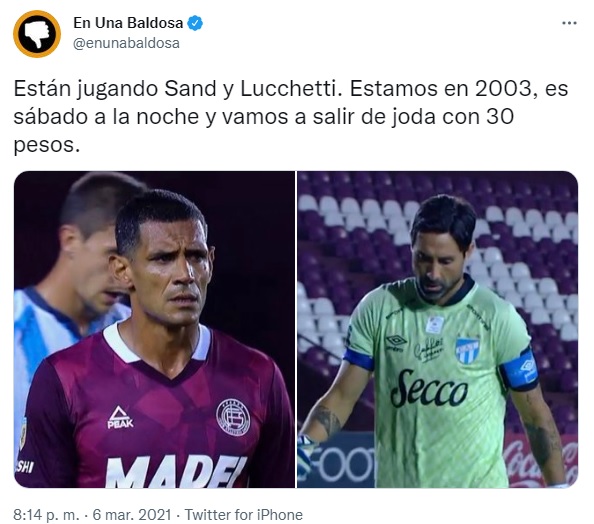Click the blue captain armband
Viewport: 594px width, 524px height.
pyautogui.click(x=520, y=368)
